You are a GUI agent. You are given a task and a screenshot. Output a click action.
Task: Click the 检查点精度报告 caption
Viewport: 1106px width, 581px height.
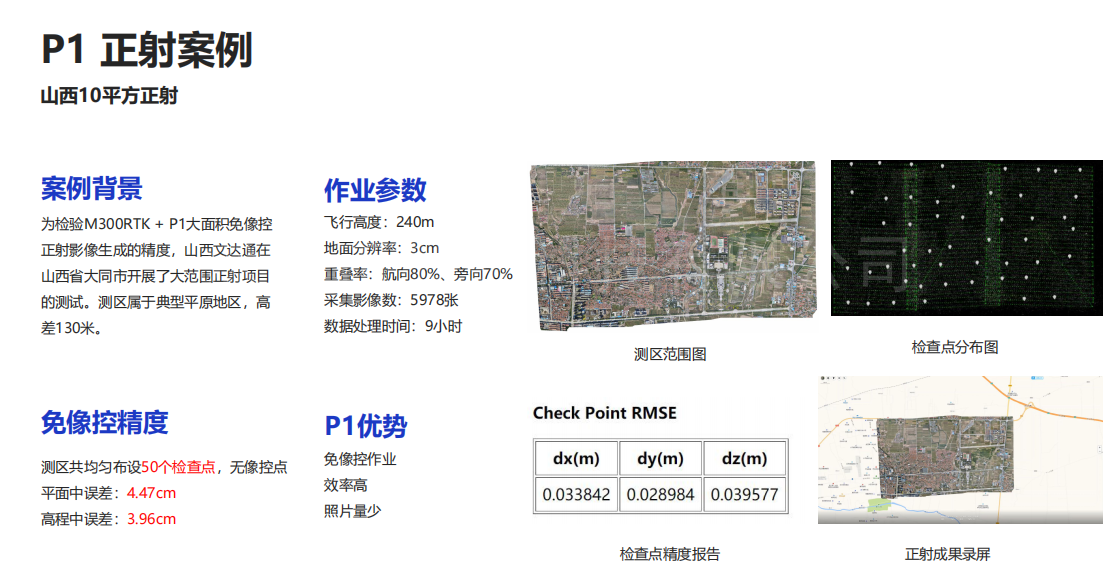(669, 554)
